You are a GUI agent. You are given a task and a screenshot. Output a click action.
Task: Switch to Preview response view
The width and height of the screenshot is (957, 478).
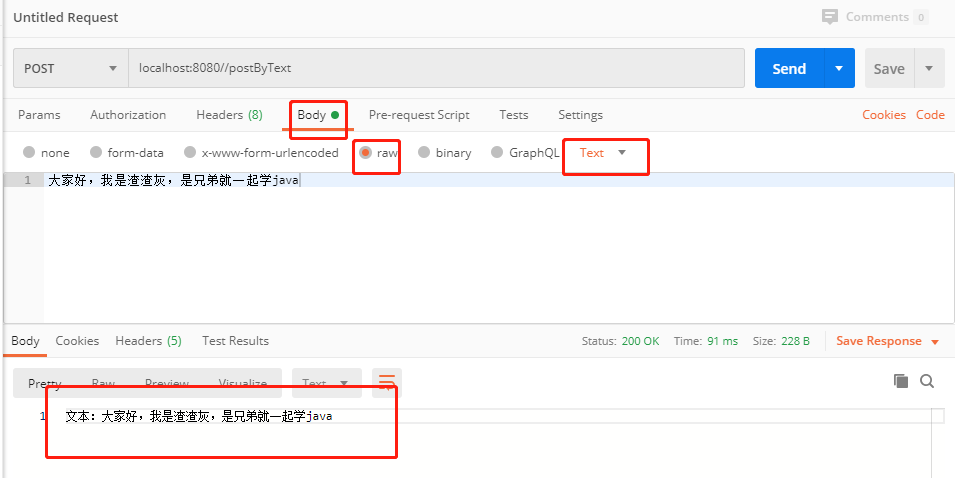pos(167,383)
